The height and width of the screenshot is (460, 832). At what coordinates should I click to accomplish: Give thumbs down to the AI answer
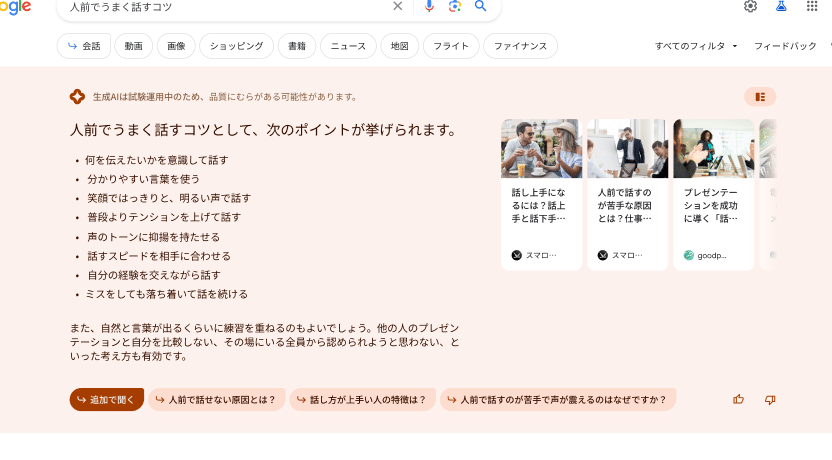pyautogui.click(x=770, y=399)
